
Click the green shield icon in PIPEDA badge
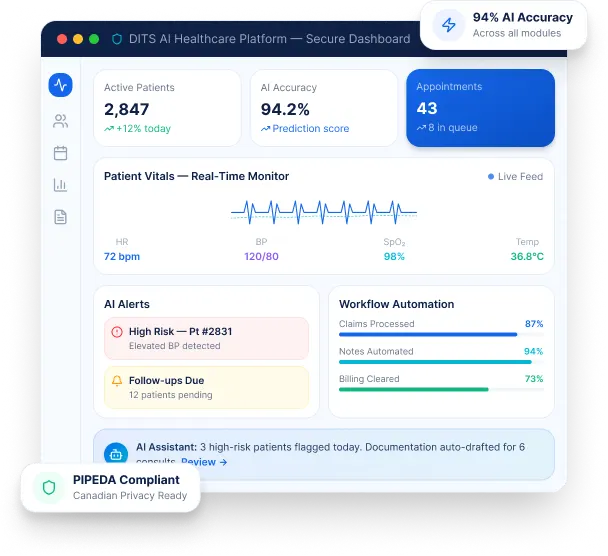point(49,487)
